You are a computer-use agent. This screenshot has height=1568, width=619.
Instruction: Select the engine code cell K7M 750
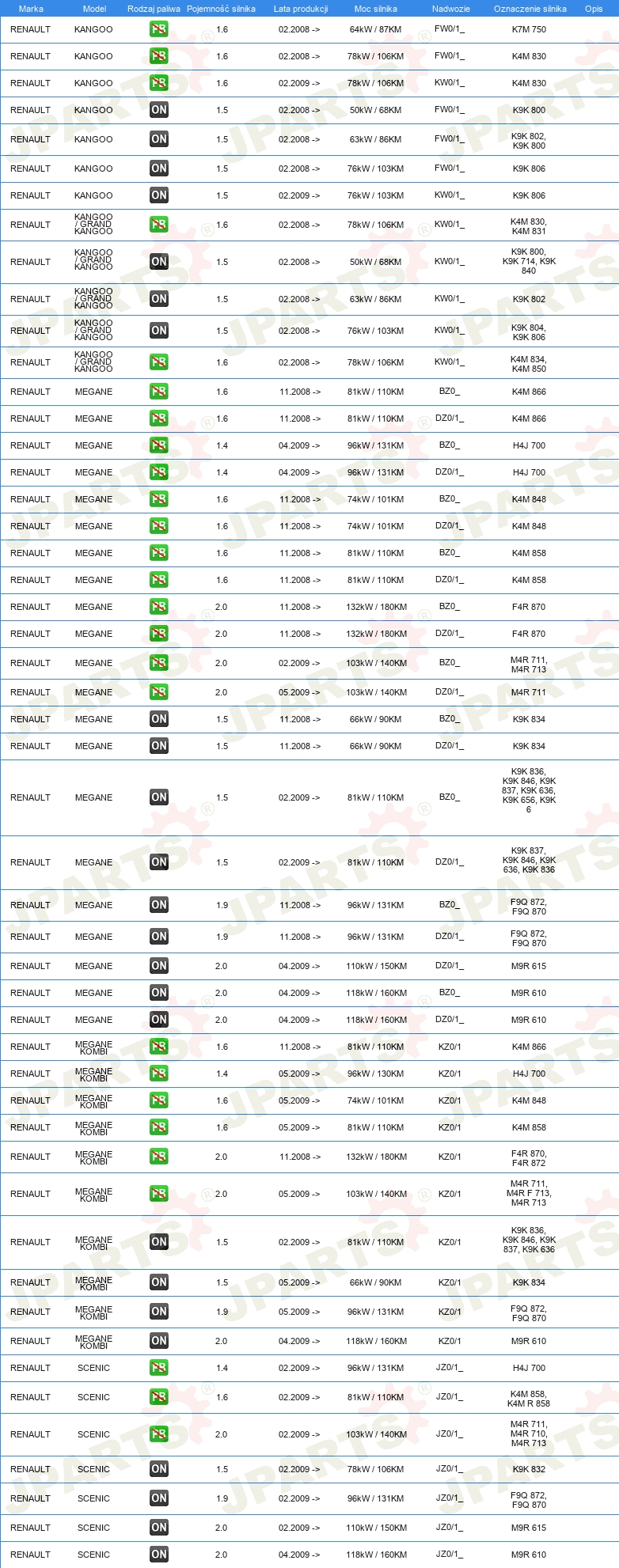point(529,29)
